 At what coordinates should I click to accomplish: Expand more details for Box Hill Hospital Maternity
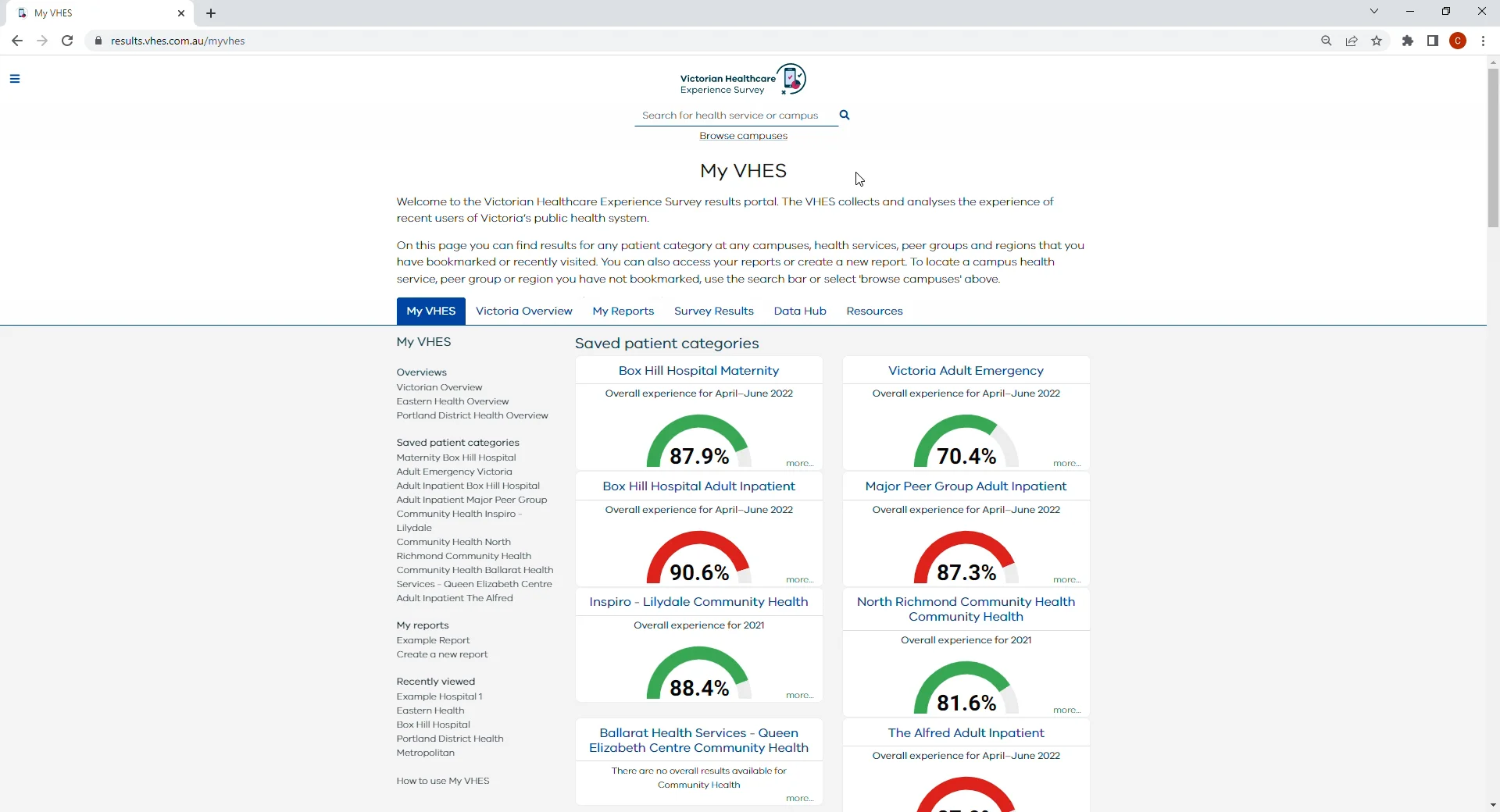tap(798, 463)
